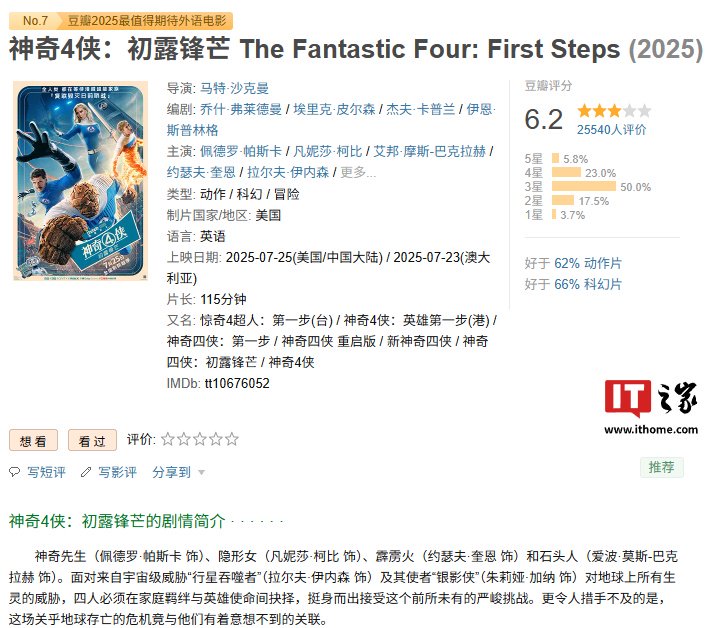Click the Douban score star rating graphic
This screenshot has height=628, width=708.
pyautogui.click(x=614, y=111)
